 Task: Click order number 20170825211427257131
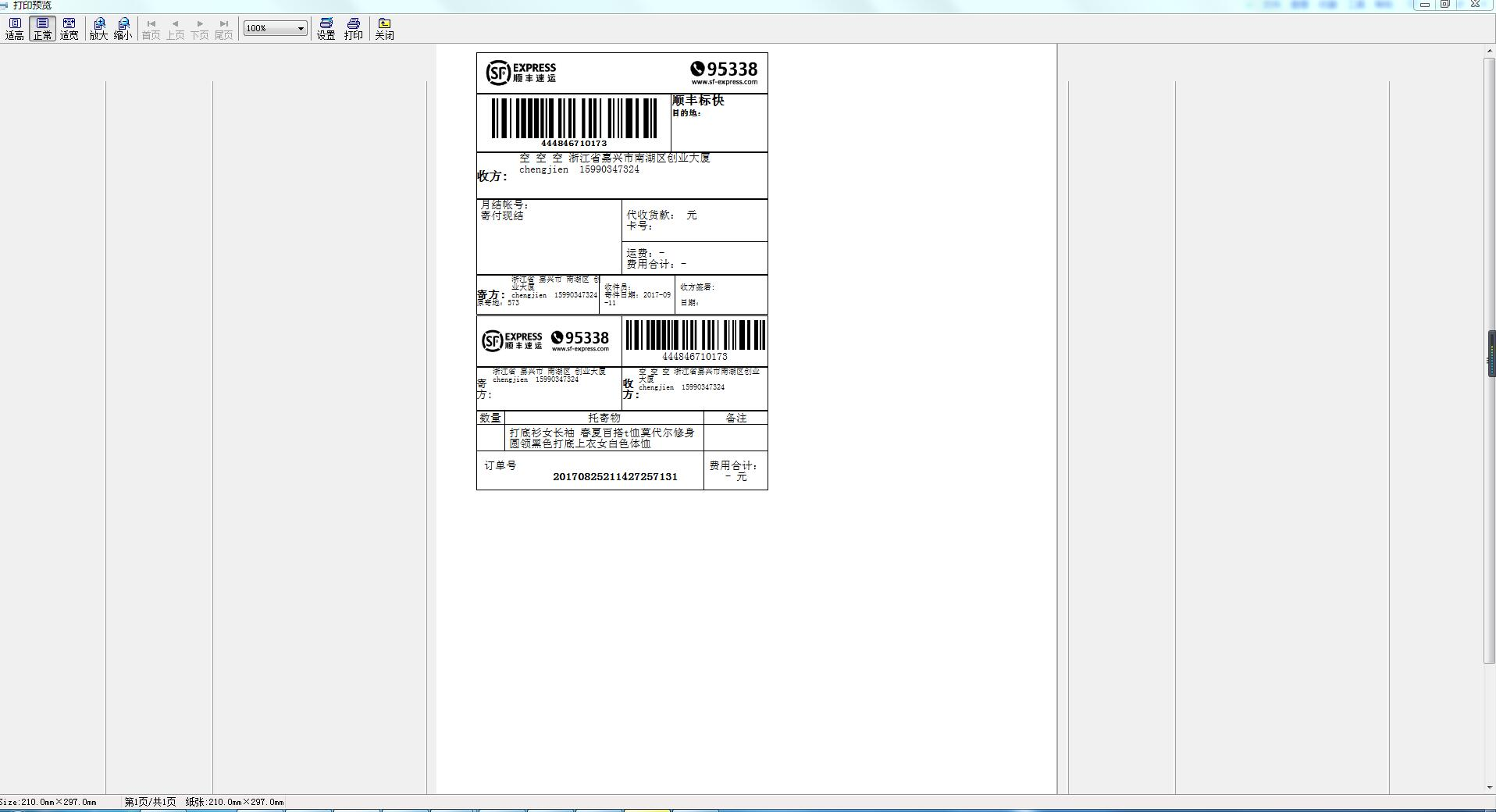click(x=615, y=477)
